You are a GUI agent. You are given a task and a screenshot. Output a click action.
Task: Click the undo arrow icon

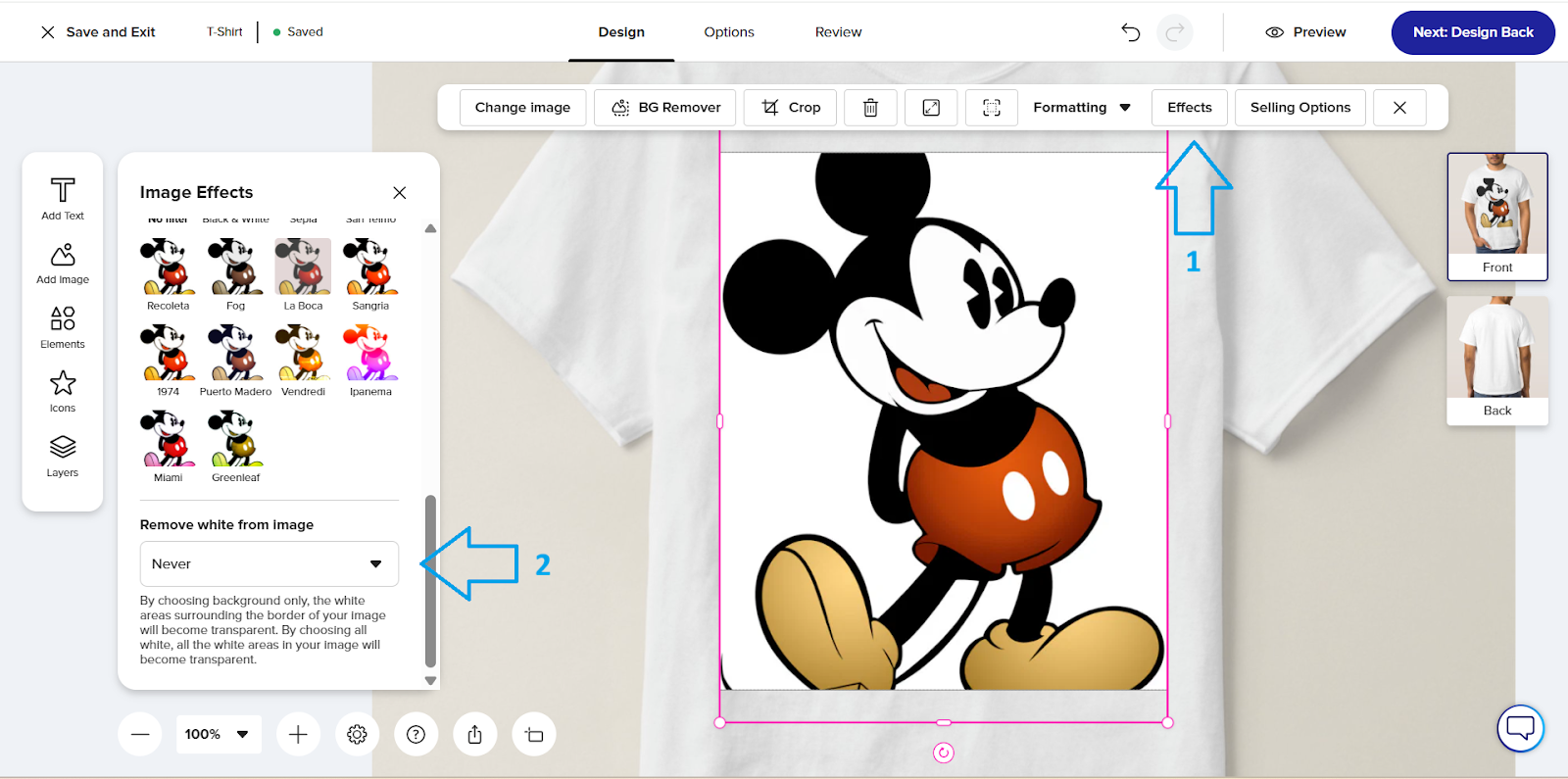(1131, 32)
